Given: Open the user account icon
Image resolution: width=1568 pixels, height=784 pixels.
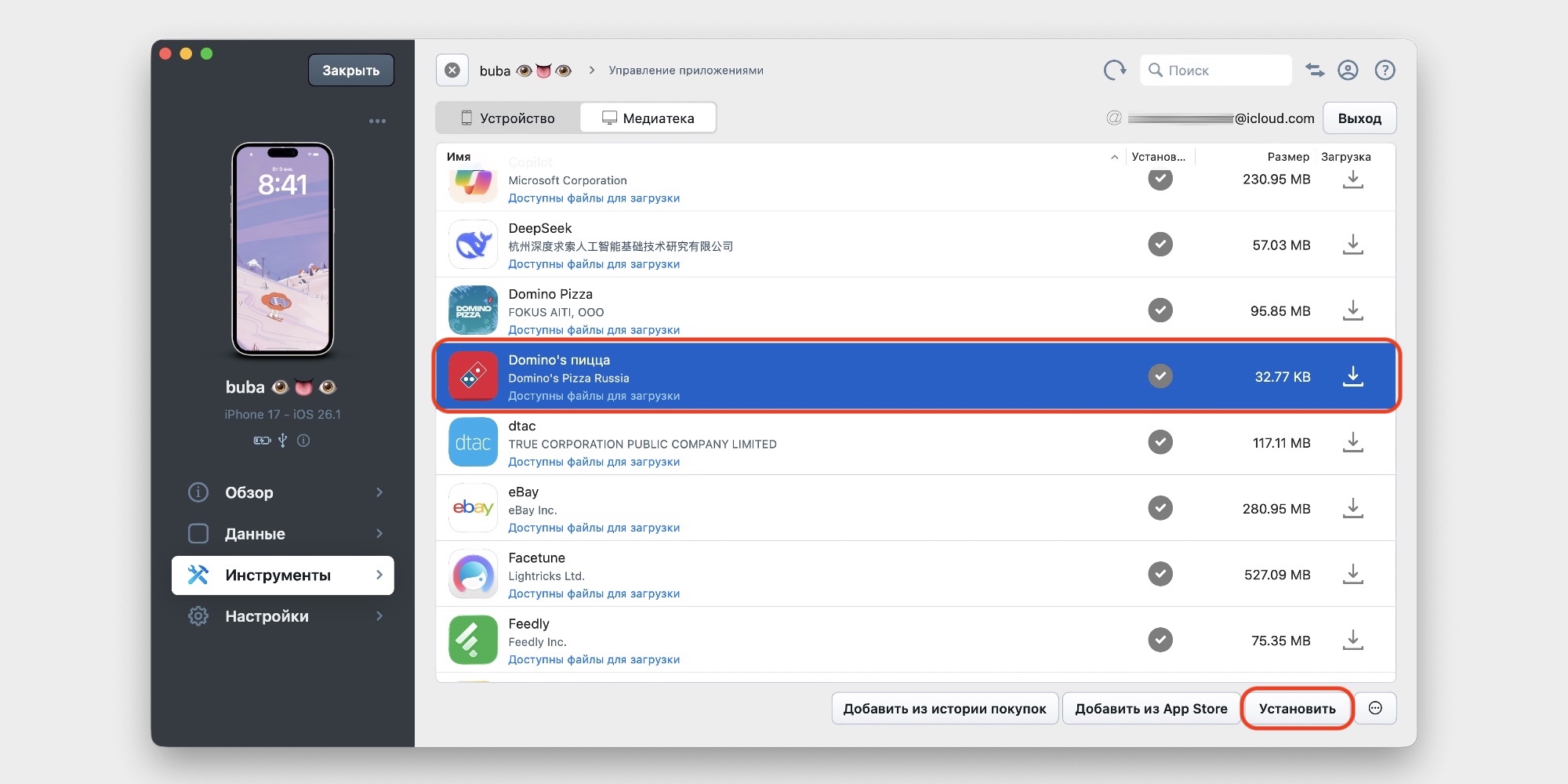Looking at the screenshot, I should point(1348,71).
